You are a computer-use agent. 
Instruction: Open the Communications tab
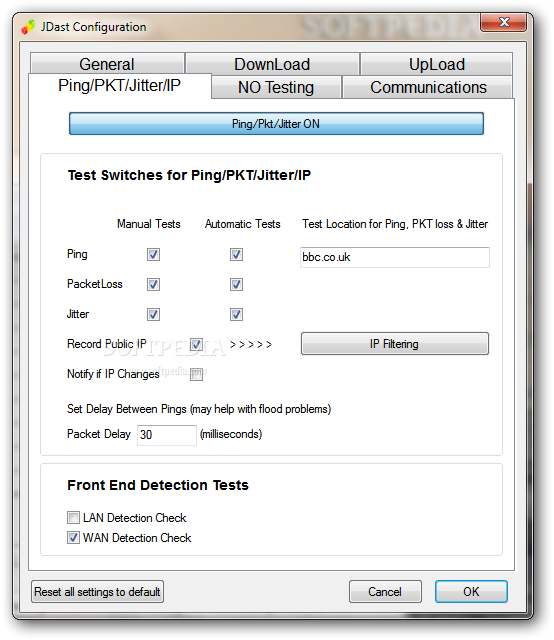tap(428, 87)
